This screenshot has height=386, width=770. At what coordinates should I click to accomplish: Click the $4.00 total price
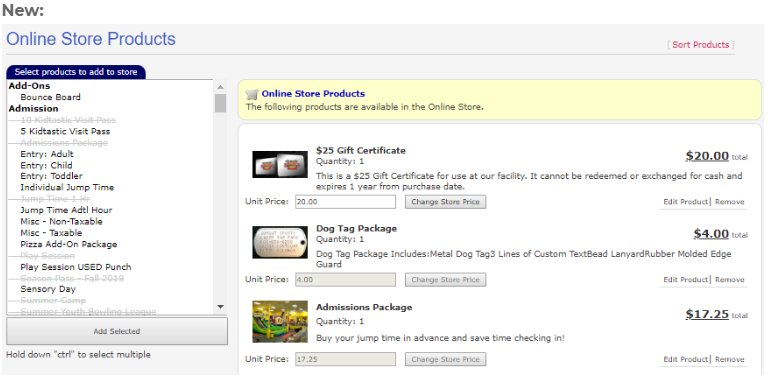click(711, 234)
